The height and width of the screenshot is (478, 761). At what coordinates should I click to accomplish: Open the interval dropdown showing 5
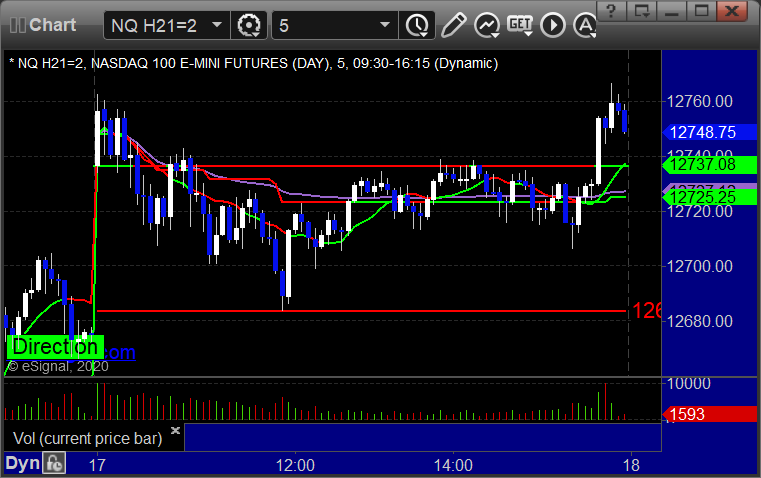click(334, 25)
